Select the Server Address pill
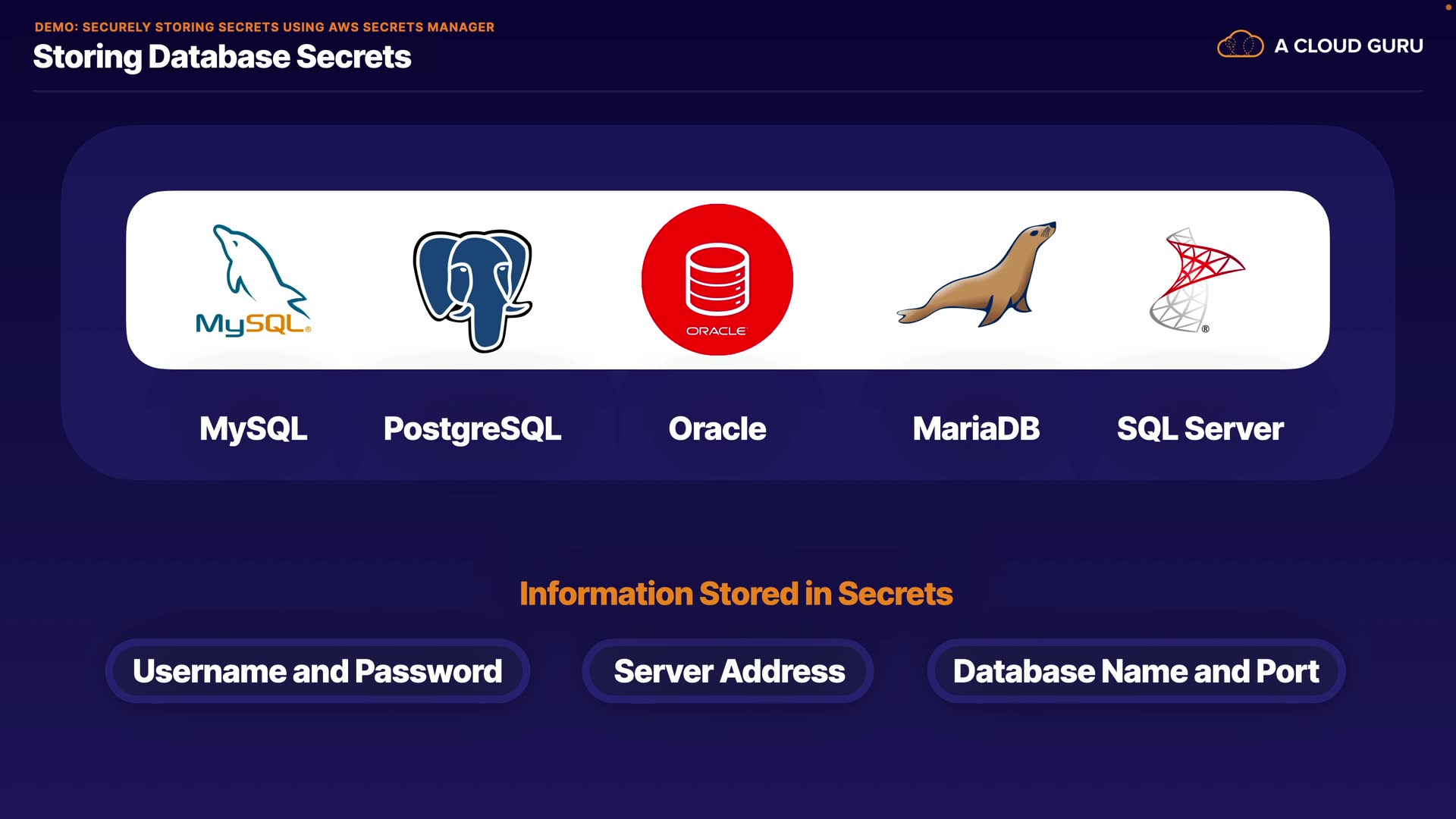The image size is (1456, 819). (x=729, y=671)
